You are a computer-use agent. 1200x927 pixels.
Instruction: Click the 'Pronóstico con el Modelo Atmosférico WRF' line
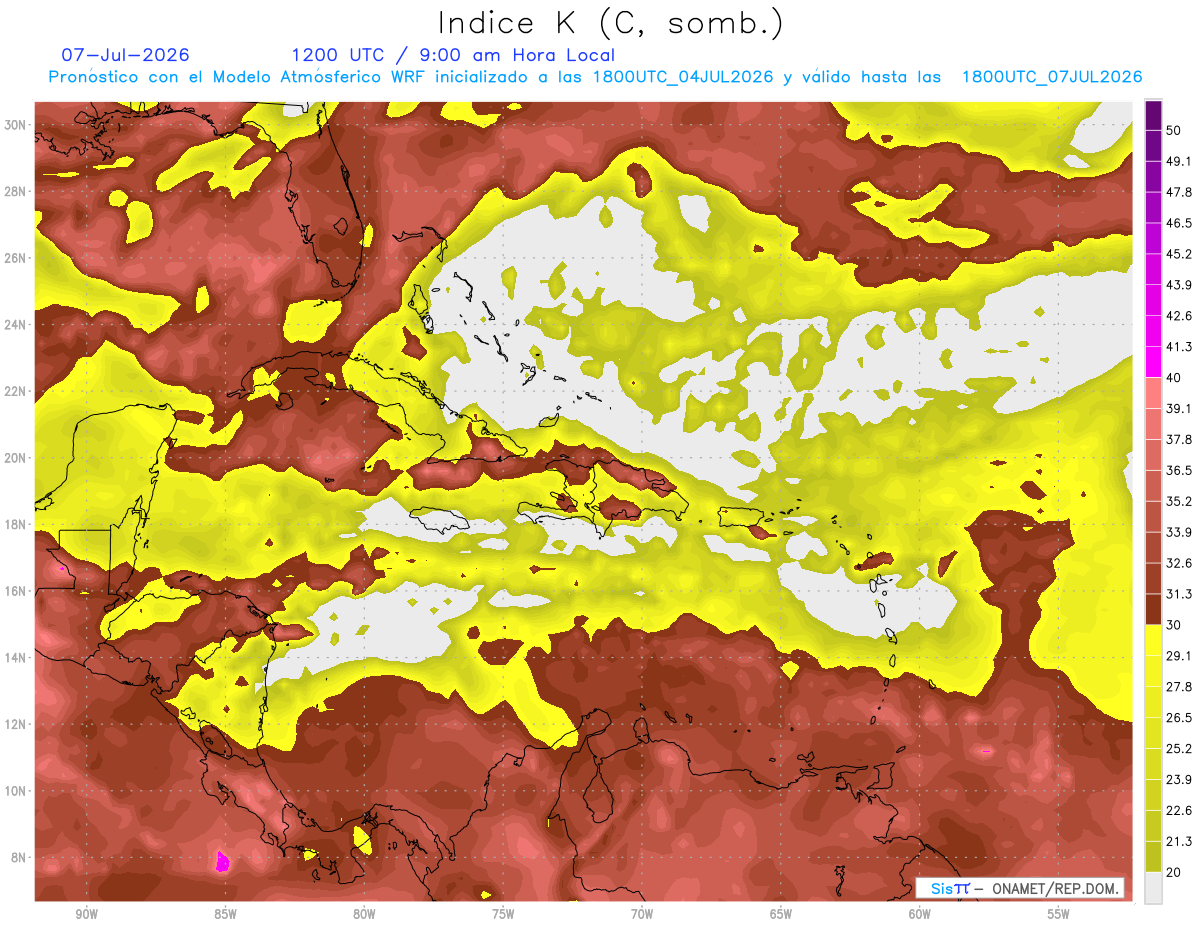[x=595, y=77]
